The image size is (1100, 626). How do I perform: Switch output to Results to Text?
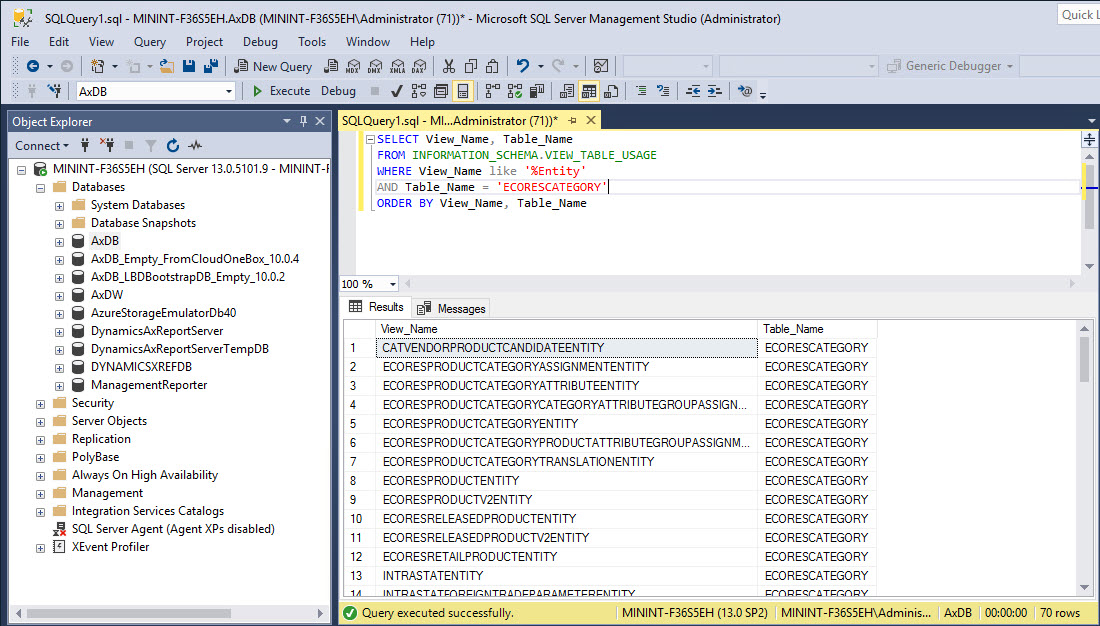click(x=567, y=91)
